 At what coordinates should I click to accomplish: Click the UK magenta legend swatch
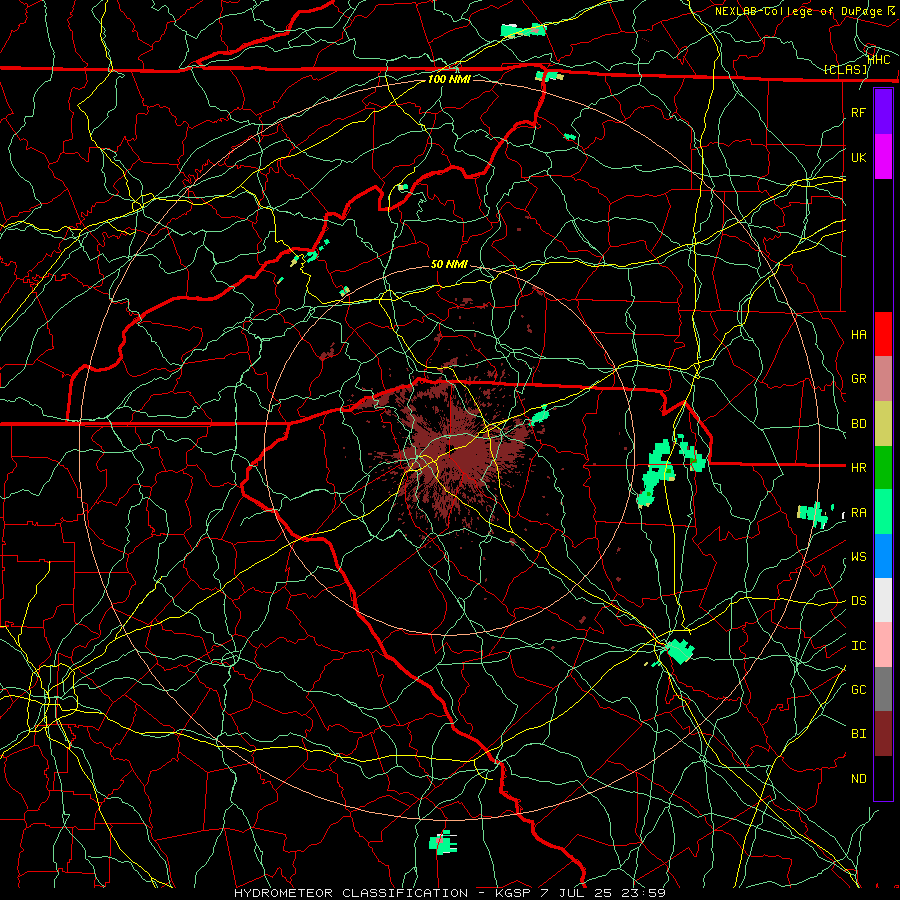pos(883,157)
